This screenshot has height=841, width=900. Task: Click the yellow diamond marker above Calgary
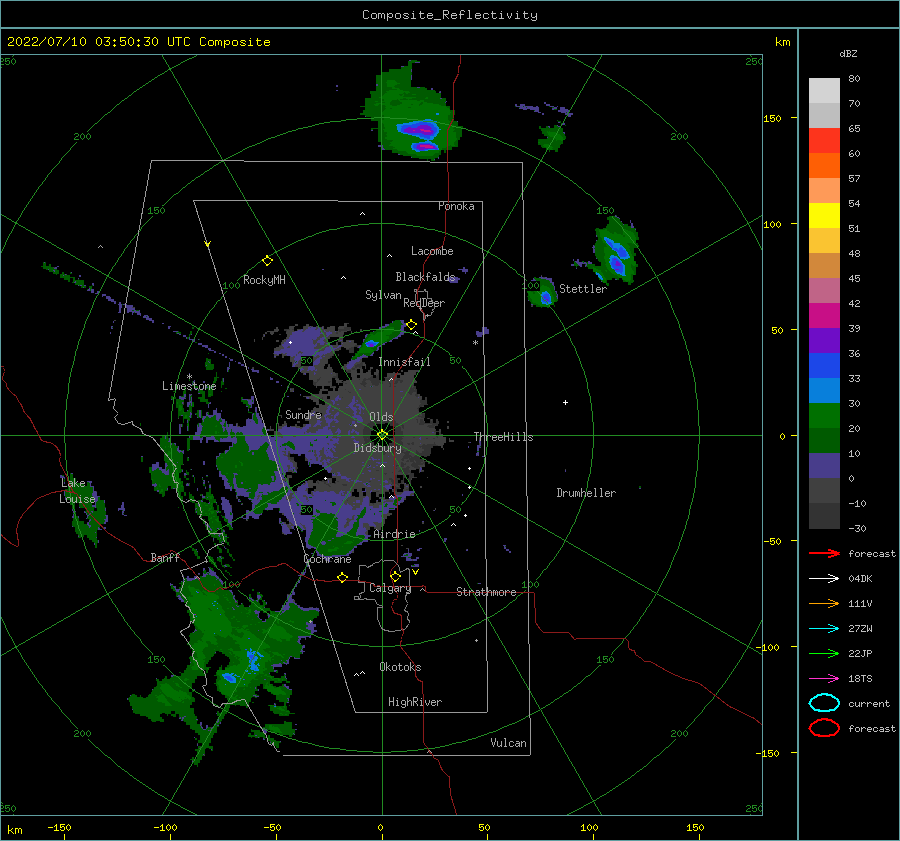[x=395, y=576]
